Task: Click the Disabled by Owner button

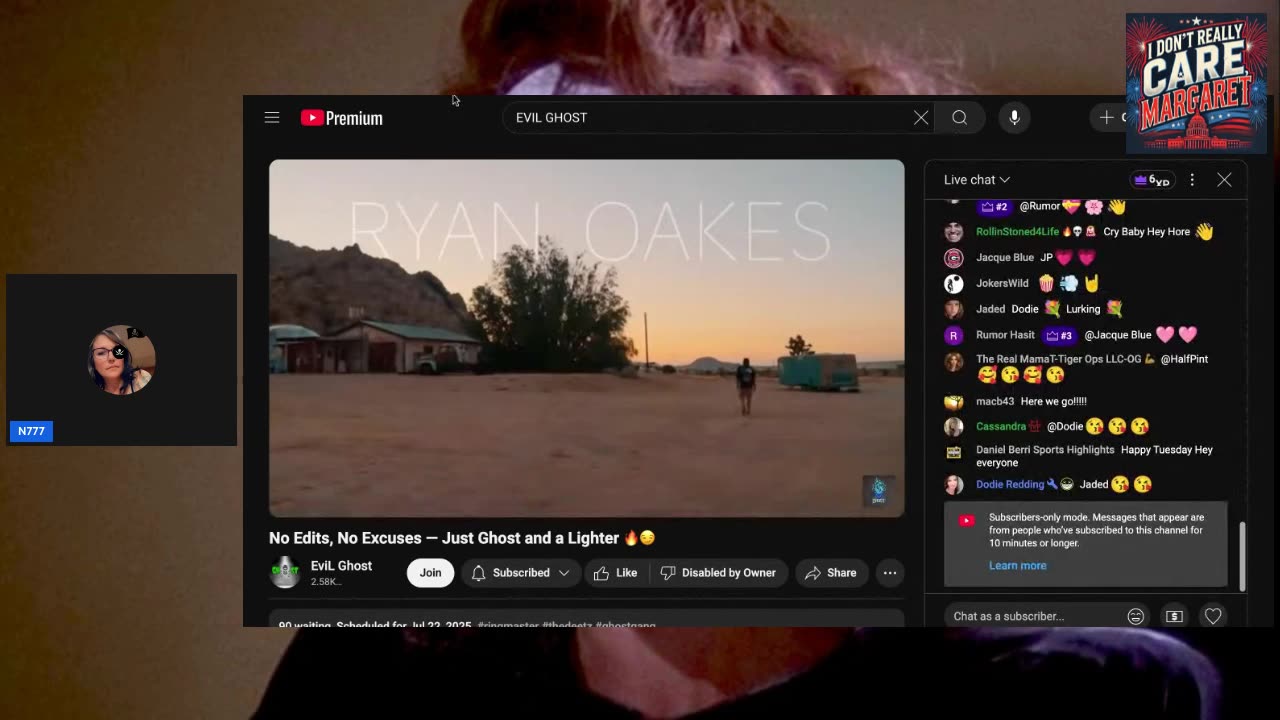Action: pyautogui.click(x=718, y=573)
